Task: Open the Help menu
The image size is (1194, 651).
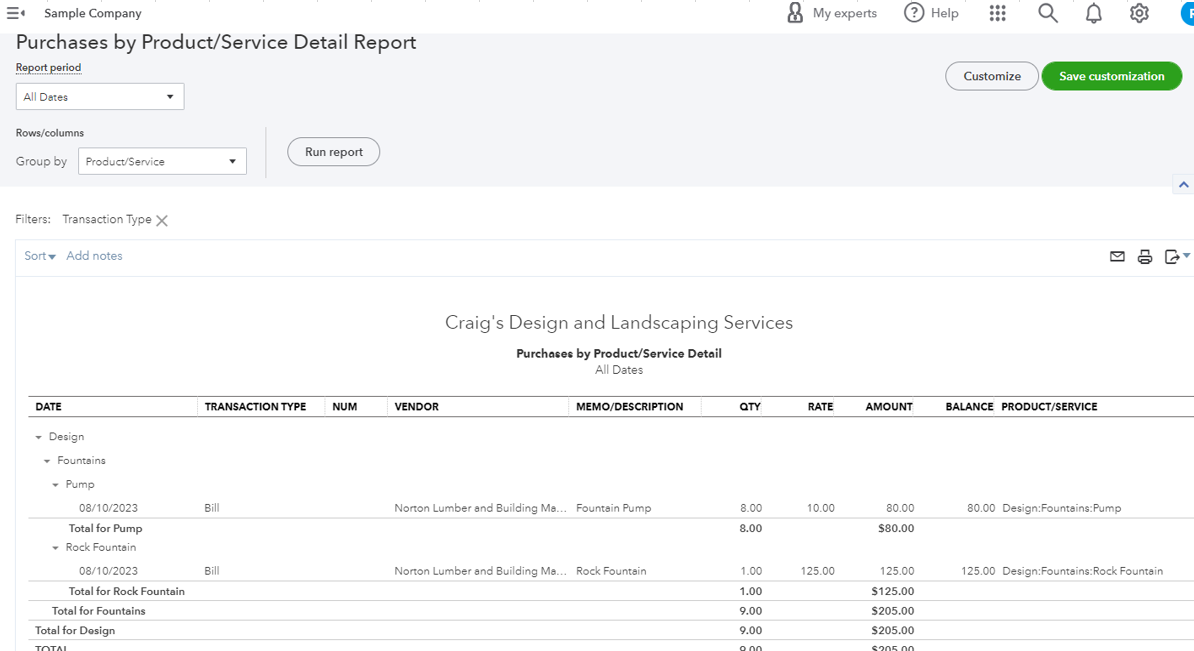Action: coord(931,13)
